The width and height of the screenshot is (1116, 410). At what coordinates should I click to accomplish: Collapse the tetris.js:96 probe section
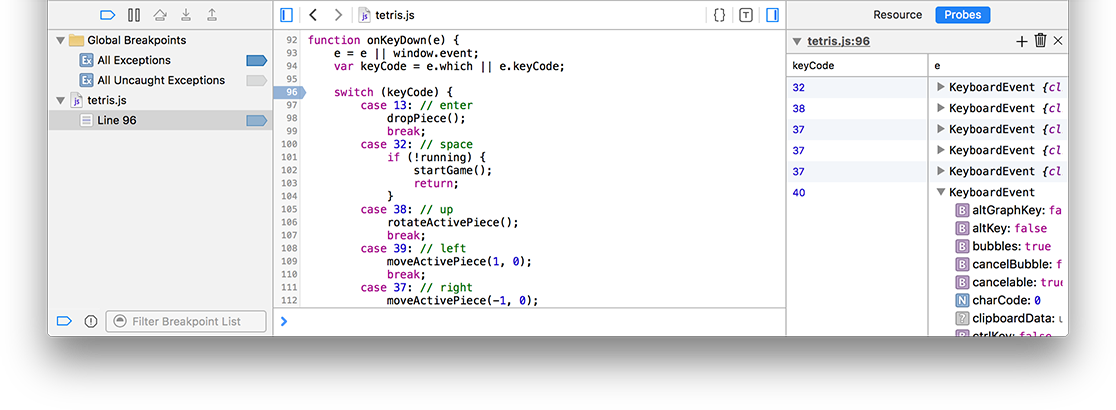click(x=797, y=41)
